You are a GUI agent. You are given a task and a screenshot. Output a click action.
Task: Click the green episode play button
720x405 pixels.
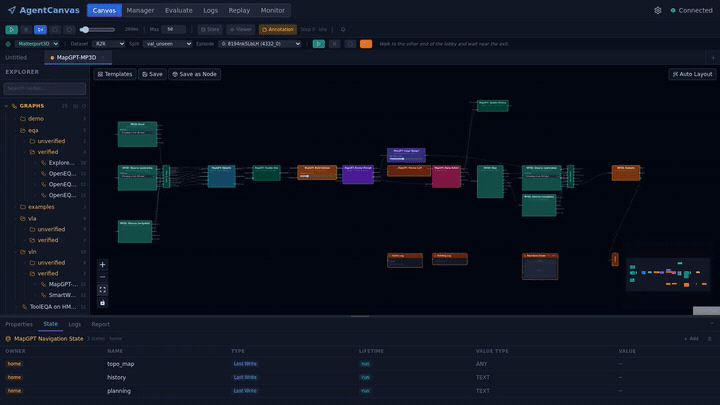pos(319,44)
